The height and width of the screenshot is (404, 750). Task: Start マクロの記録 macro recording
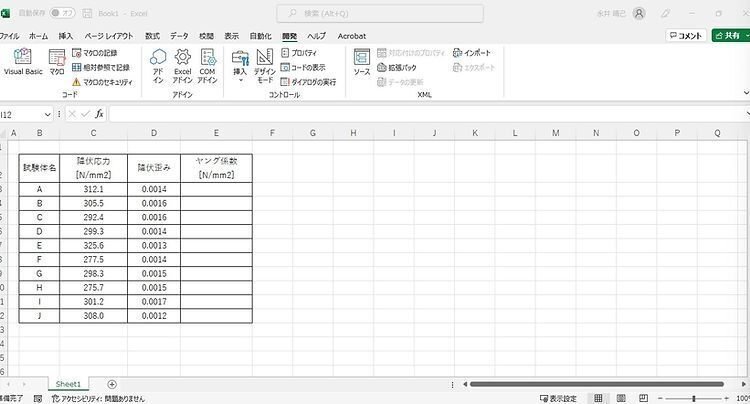95,53
